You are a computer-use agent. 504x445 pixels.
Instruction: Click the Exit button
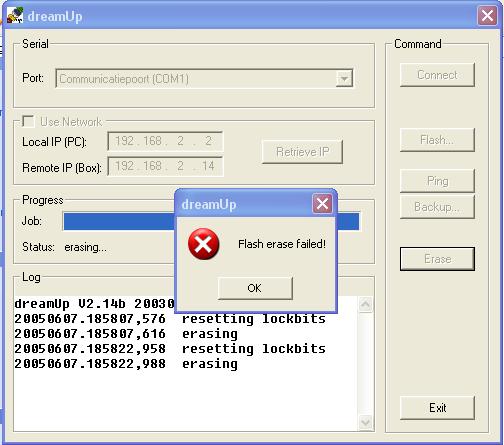(x=437, y=408)
